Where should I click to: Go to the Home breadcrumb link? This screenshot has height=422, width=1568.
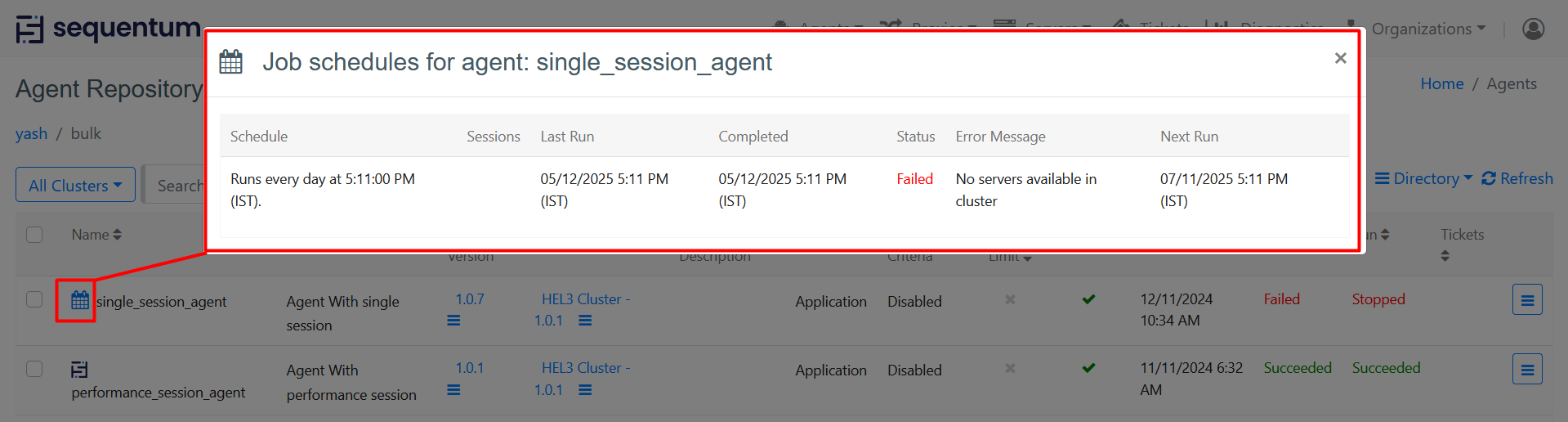pyautogui.click(x=1441, y=83)
